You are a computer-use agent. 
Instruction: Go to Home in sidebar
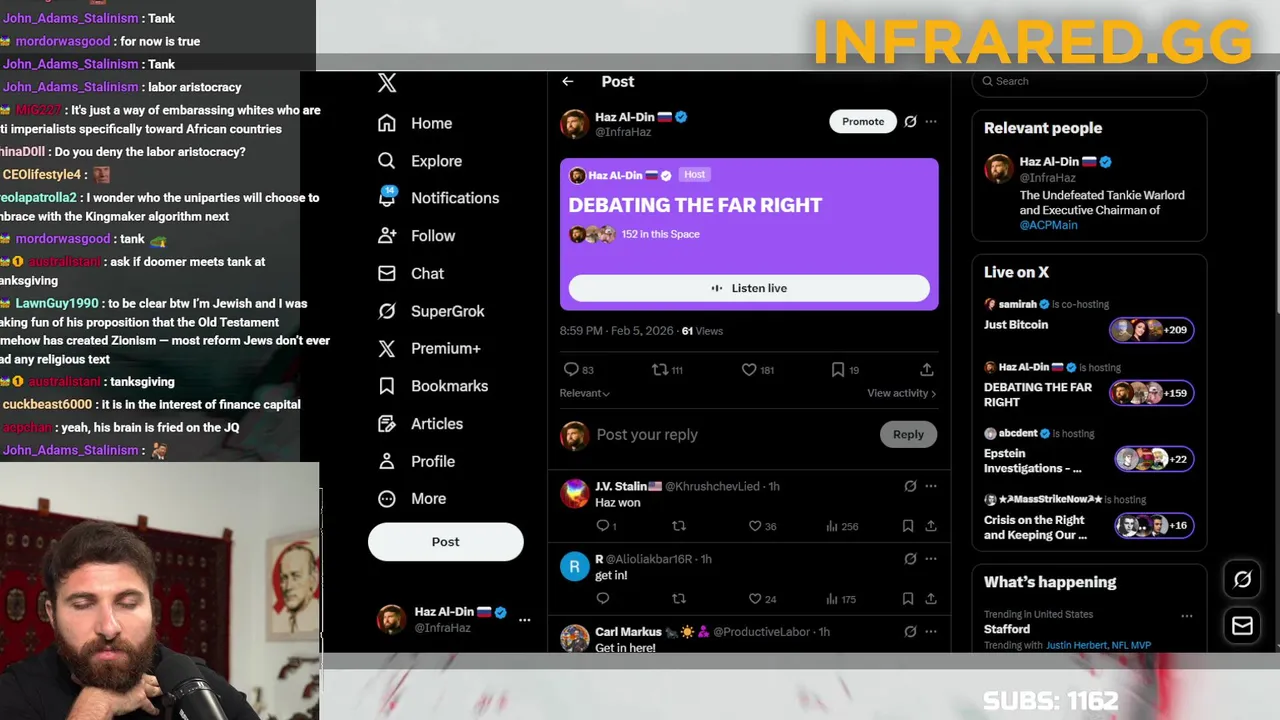[415, 123]
